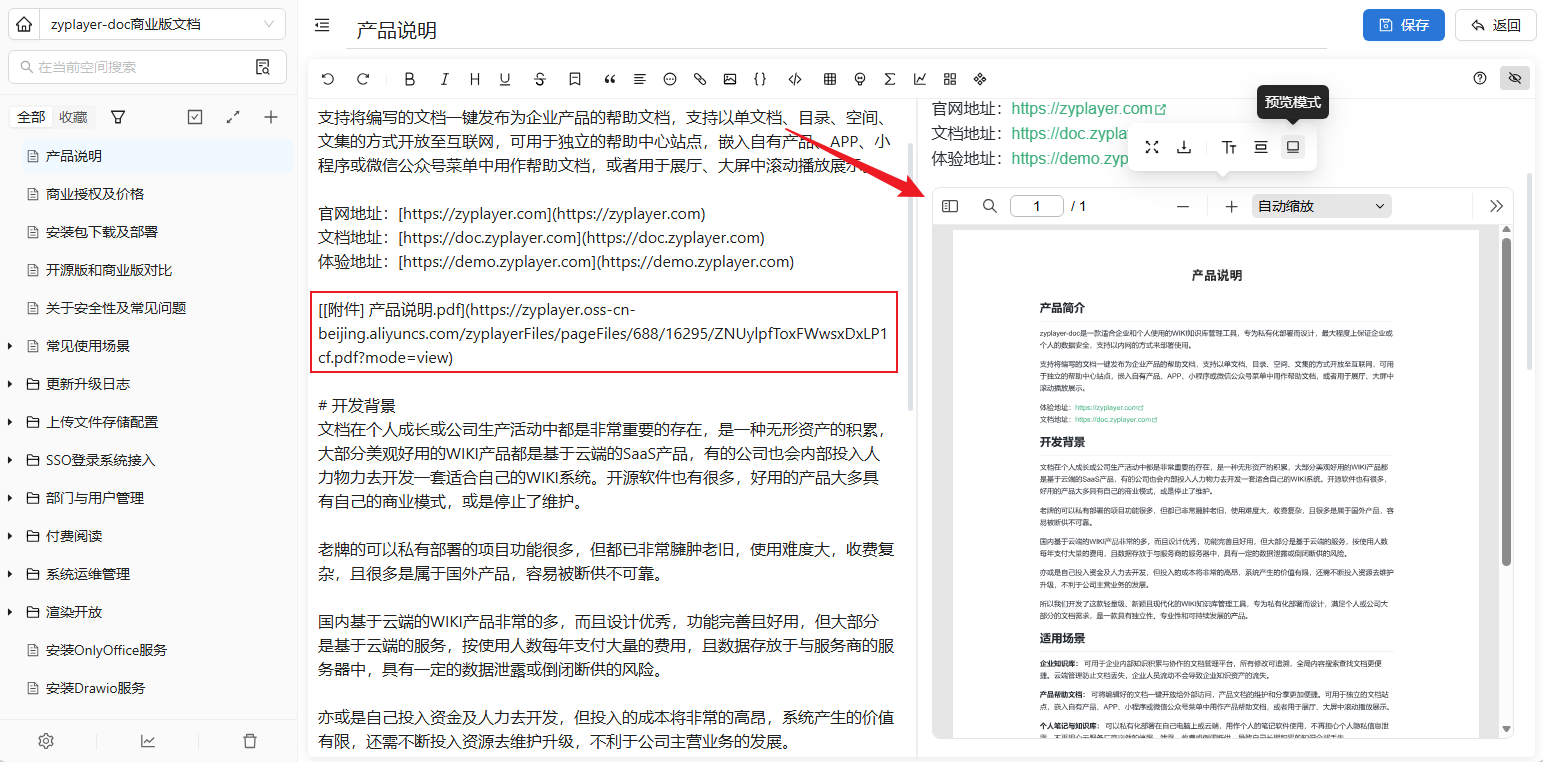Expand the 上传文件存储配置 folder

10,422
